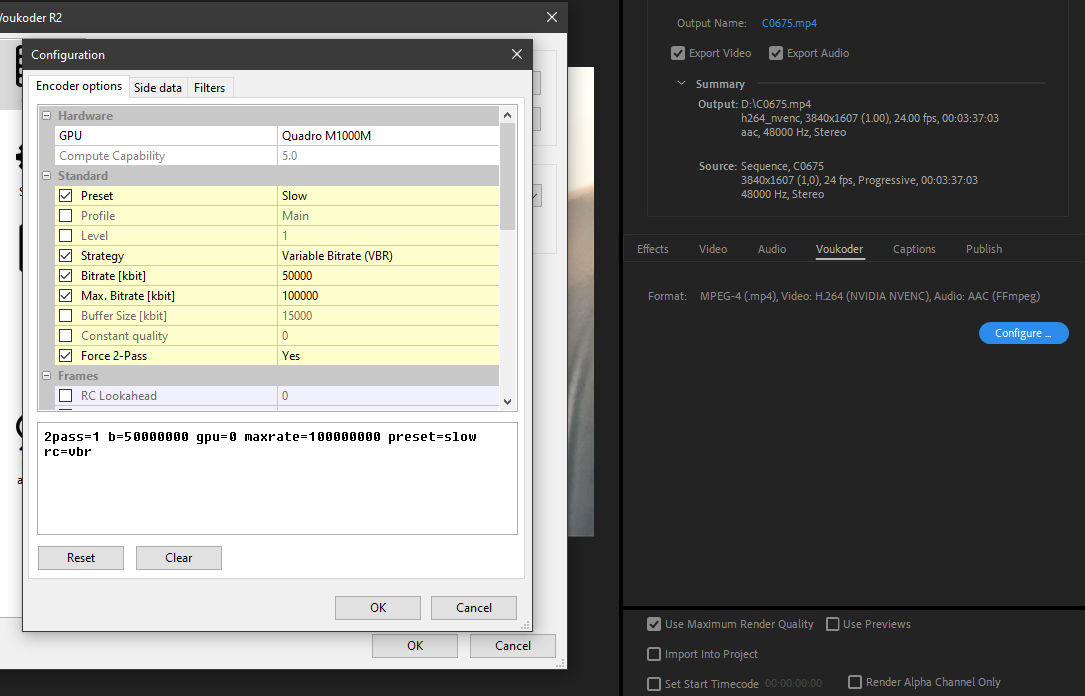Click the property grid scroll down arrow
This screenshot has width=1085, height=696.
pyautogui.click(x=507, y=401)
